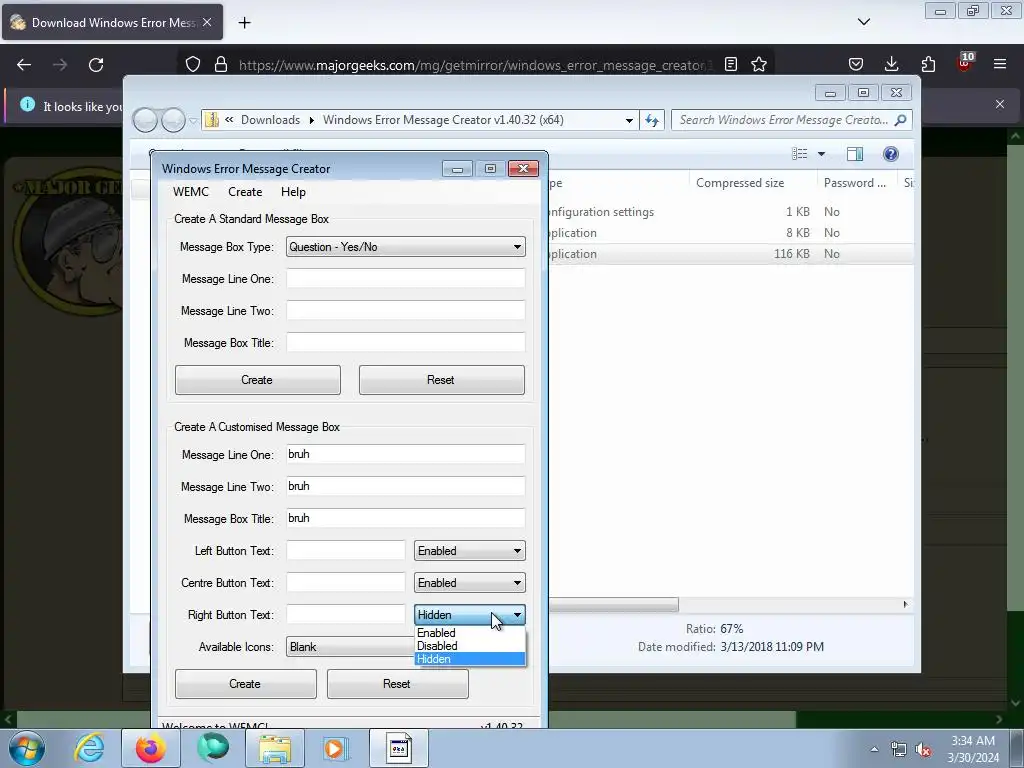The height and width of the screenshot is (768, 1024).
Task: Open the Explorer view options dropdown arrow
Action: click(x=822, y=154)
